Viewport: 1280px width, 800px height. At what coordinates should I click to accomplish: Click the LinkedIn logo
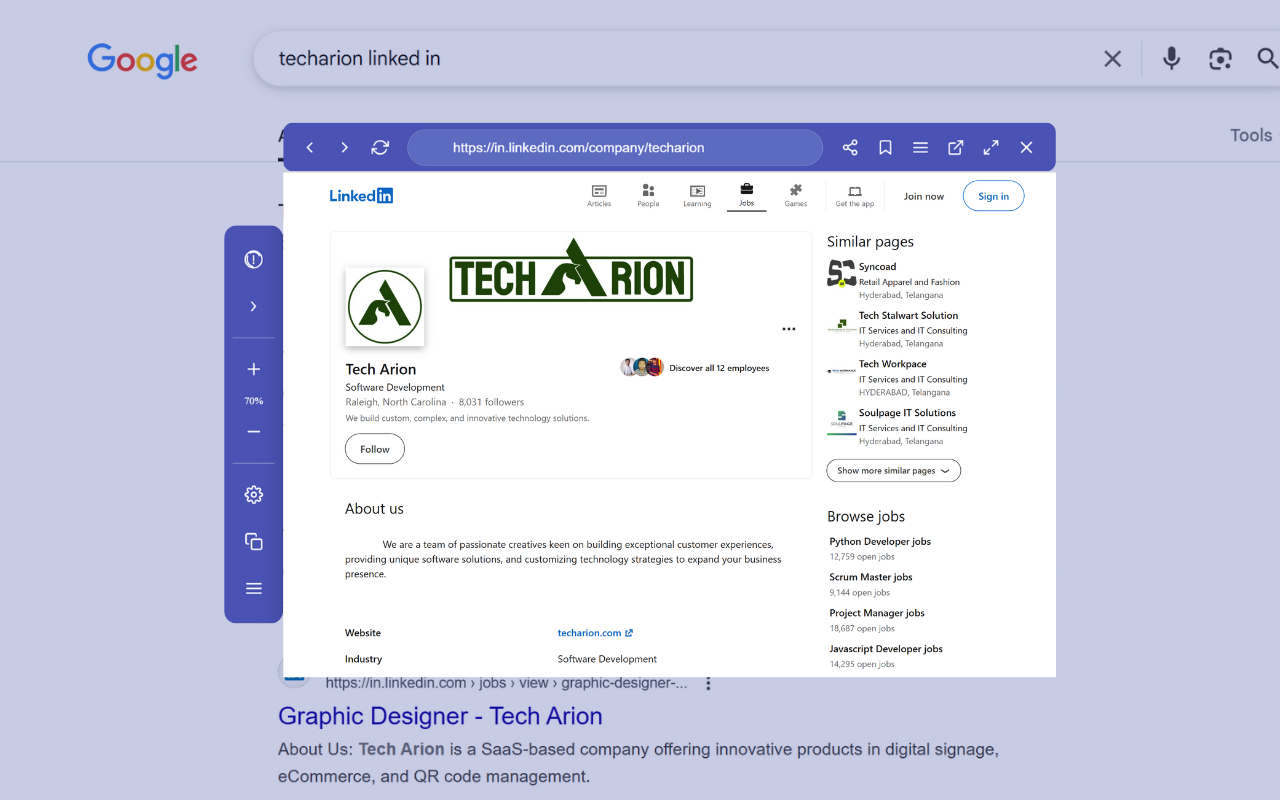[x=361, y=196]
